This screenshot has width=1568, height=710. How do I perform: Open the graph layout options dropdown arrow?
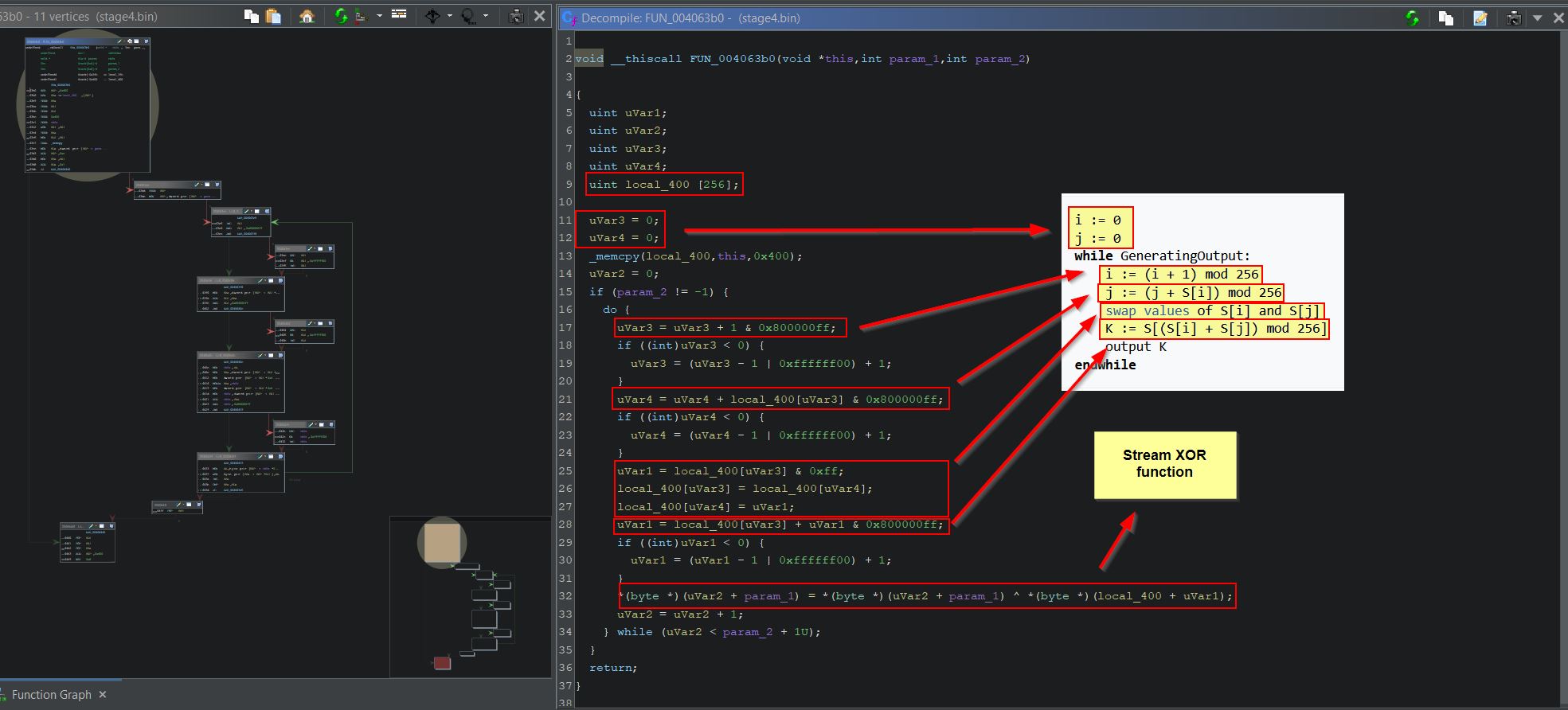point(379,16)
